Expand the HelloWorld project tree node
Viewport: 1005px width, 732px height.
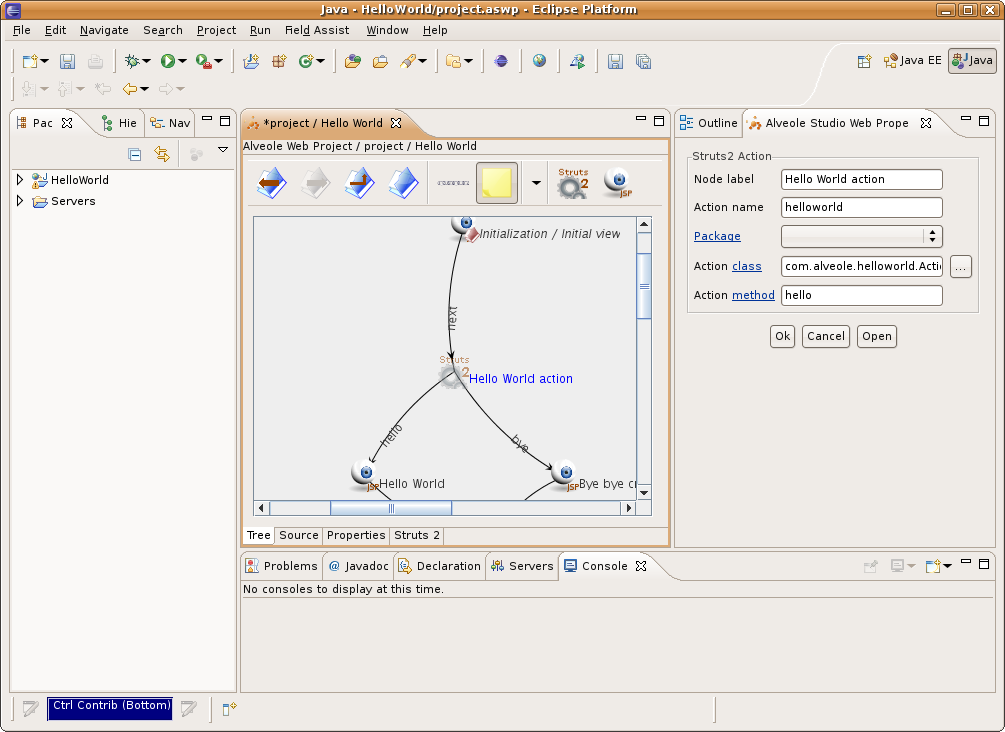[19, 180]
